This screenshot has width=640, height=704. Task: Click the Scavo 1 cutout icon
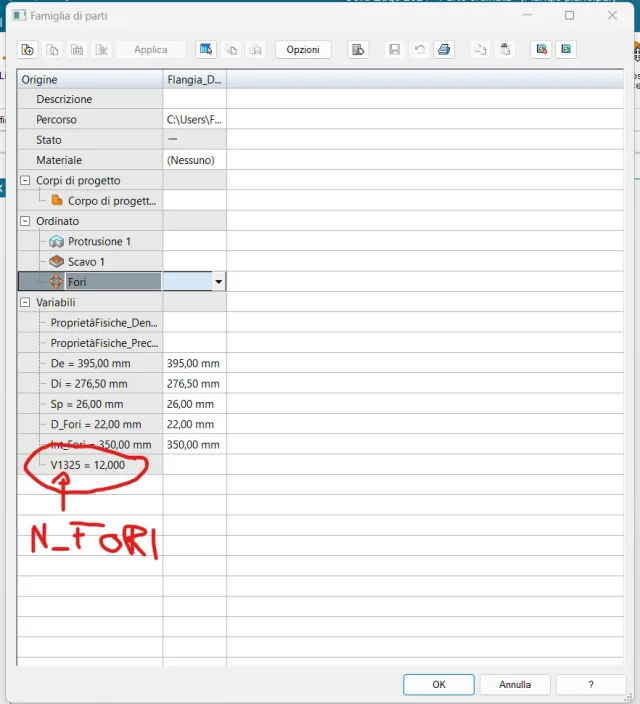[56, 262]
